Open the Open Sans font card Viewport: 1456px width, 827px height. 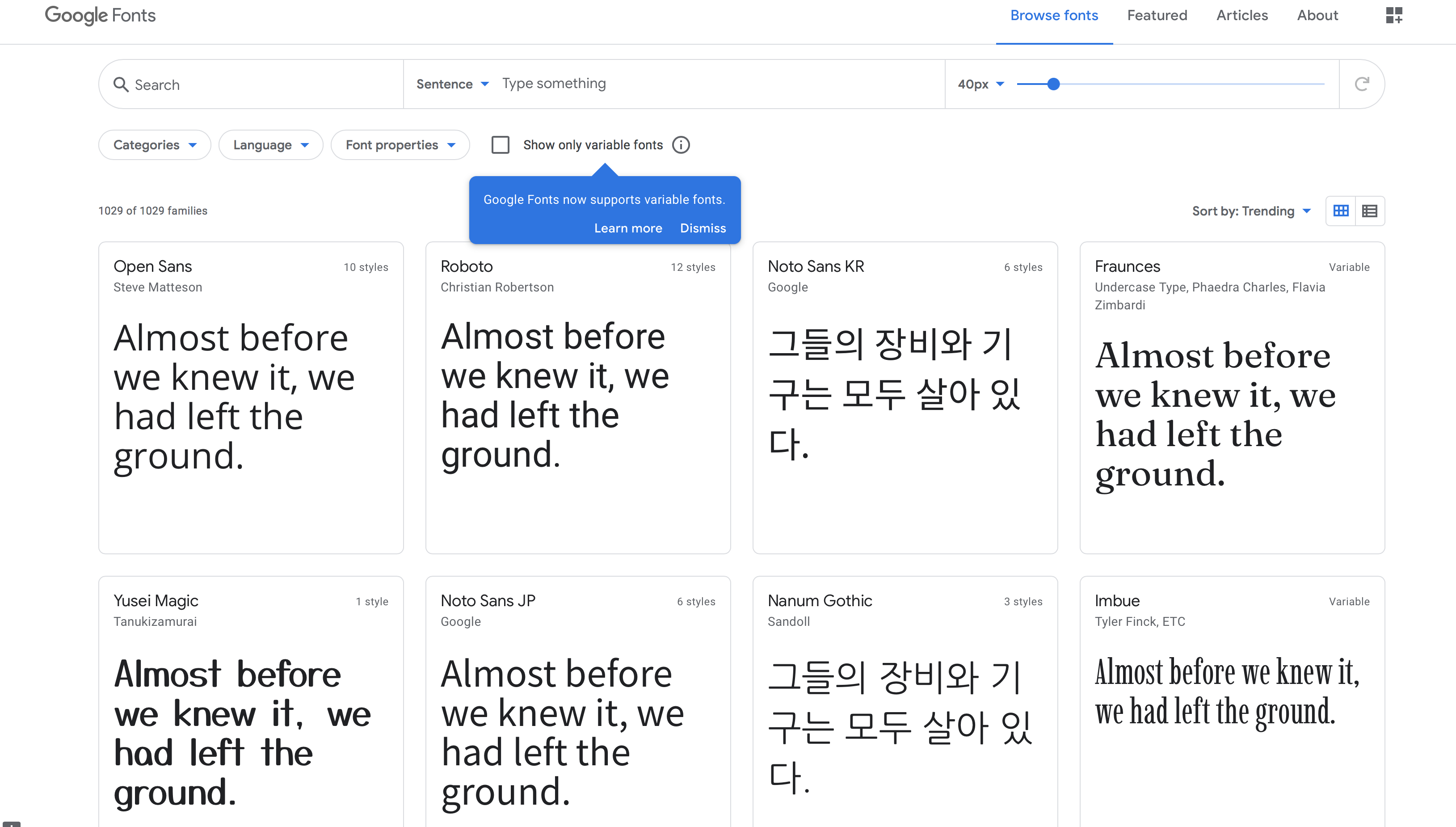[251, 397]
